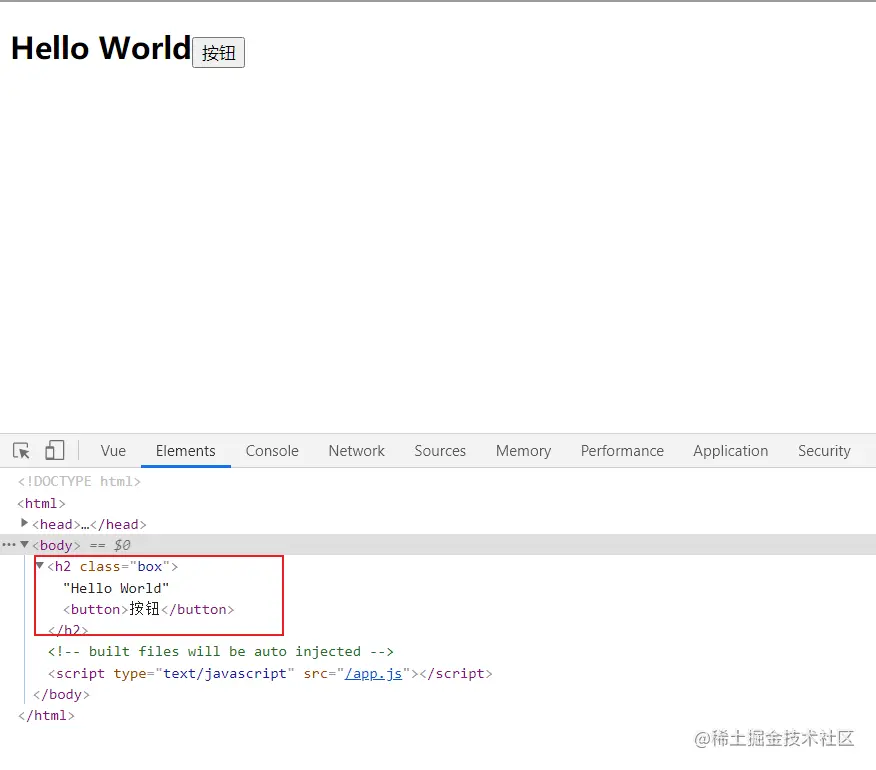Screen dimensions: 876x770
Task: Select the <body> element row
Action: click(438, 545)
